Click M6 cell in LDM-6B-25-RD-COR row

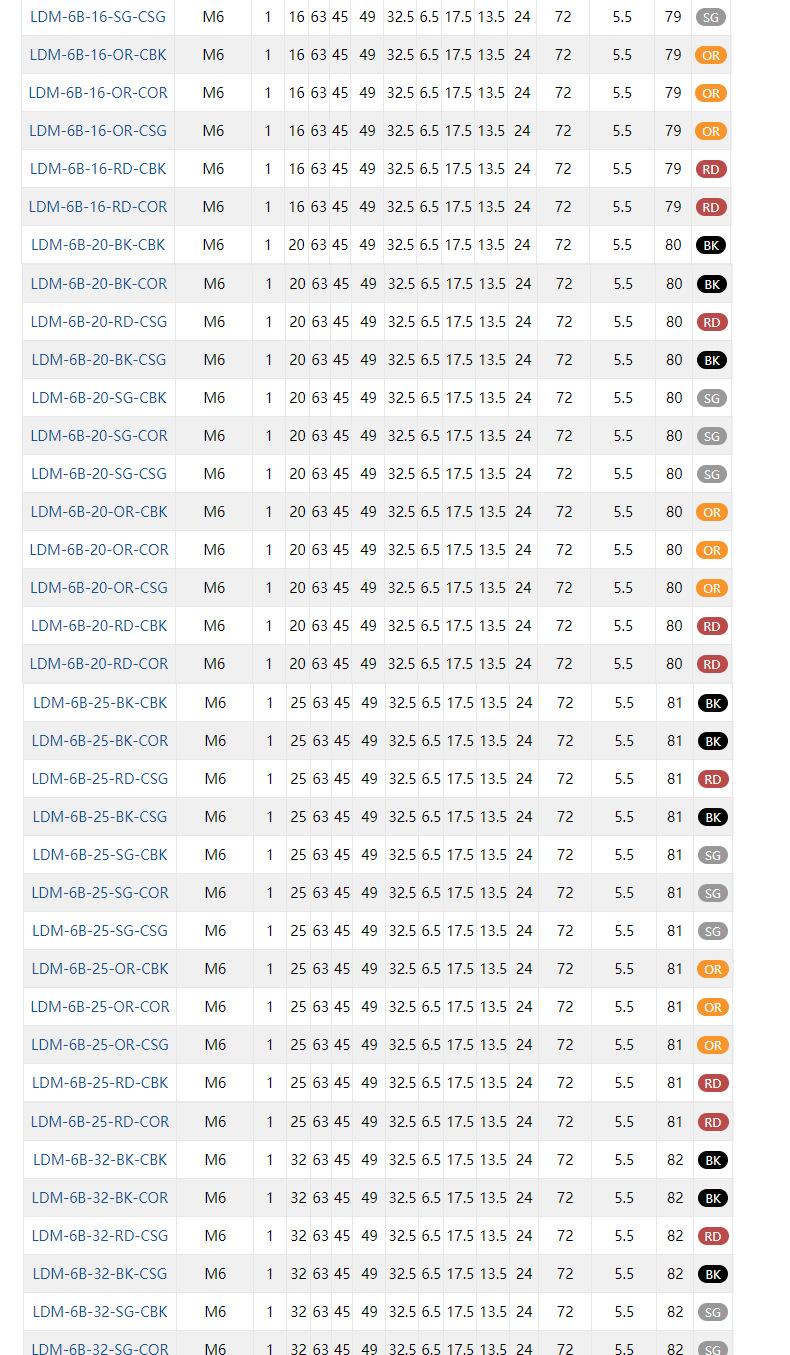215,1122
